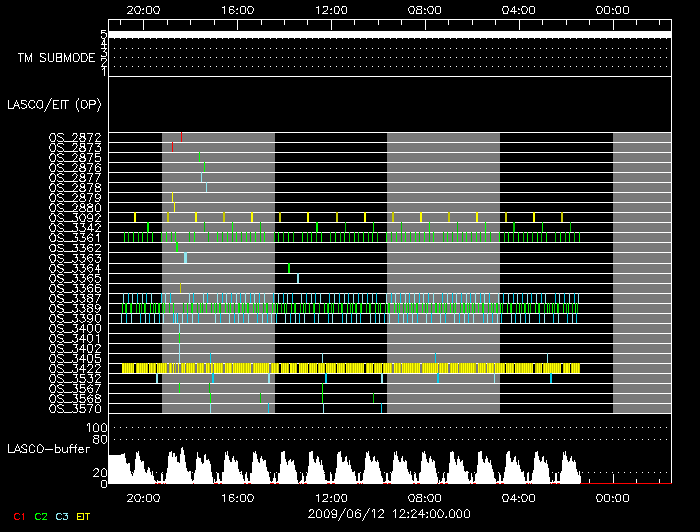Select the OS_3422 row label
The height and width of the screenshot is (532, 700).
pos(75,369)
